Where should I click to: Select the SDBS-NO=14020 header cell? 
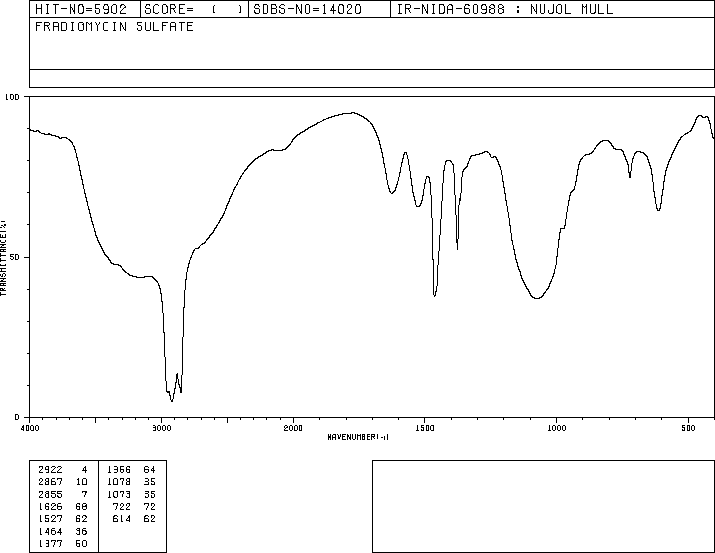(x=318, y=10)
